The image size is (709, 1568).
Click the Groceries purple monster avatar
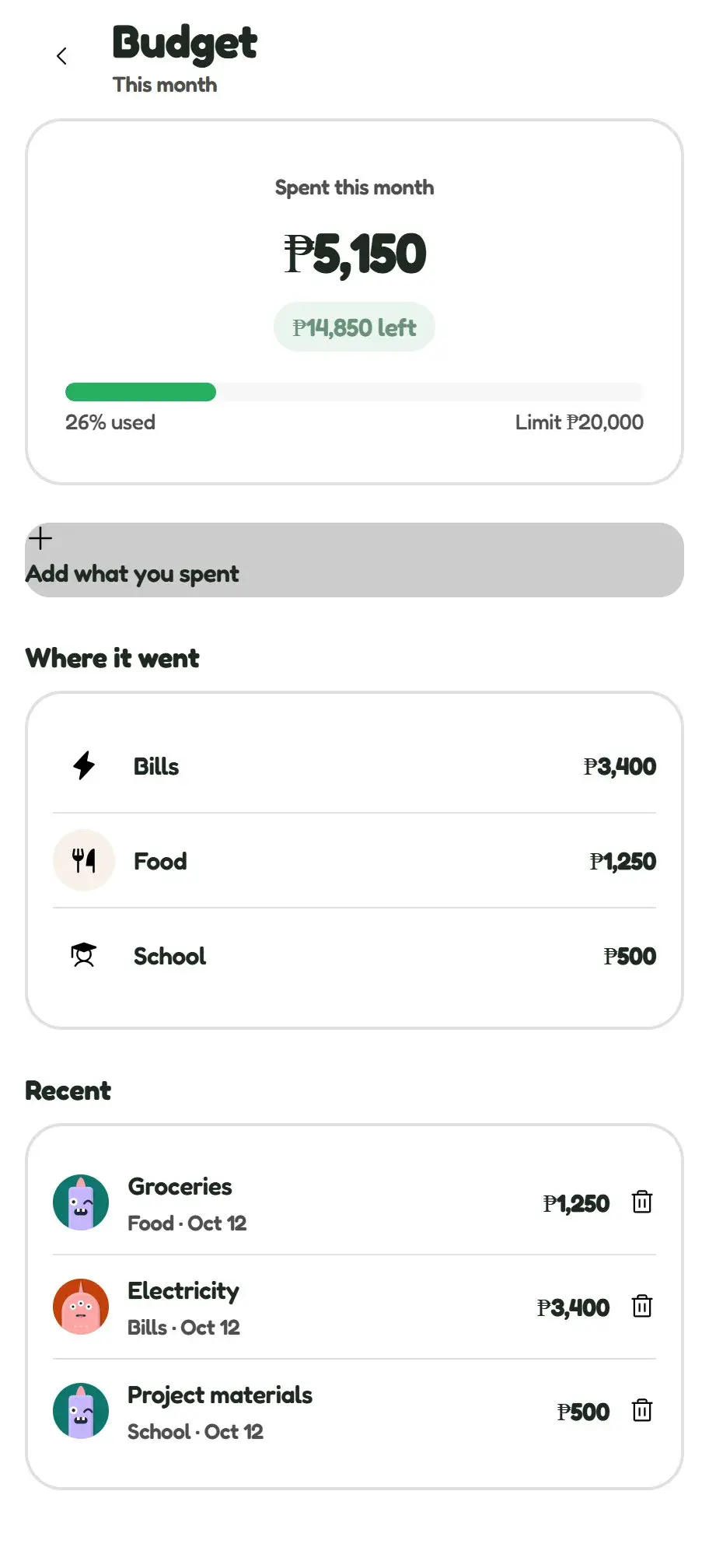[81, 1202]
